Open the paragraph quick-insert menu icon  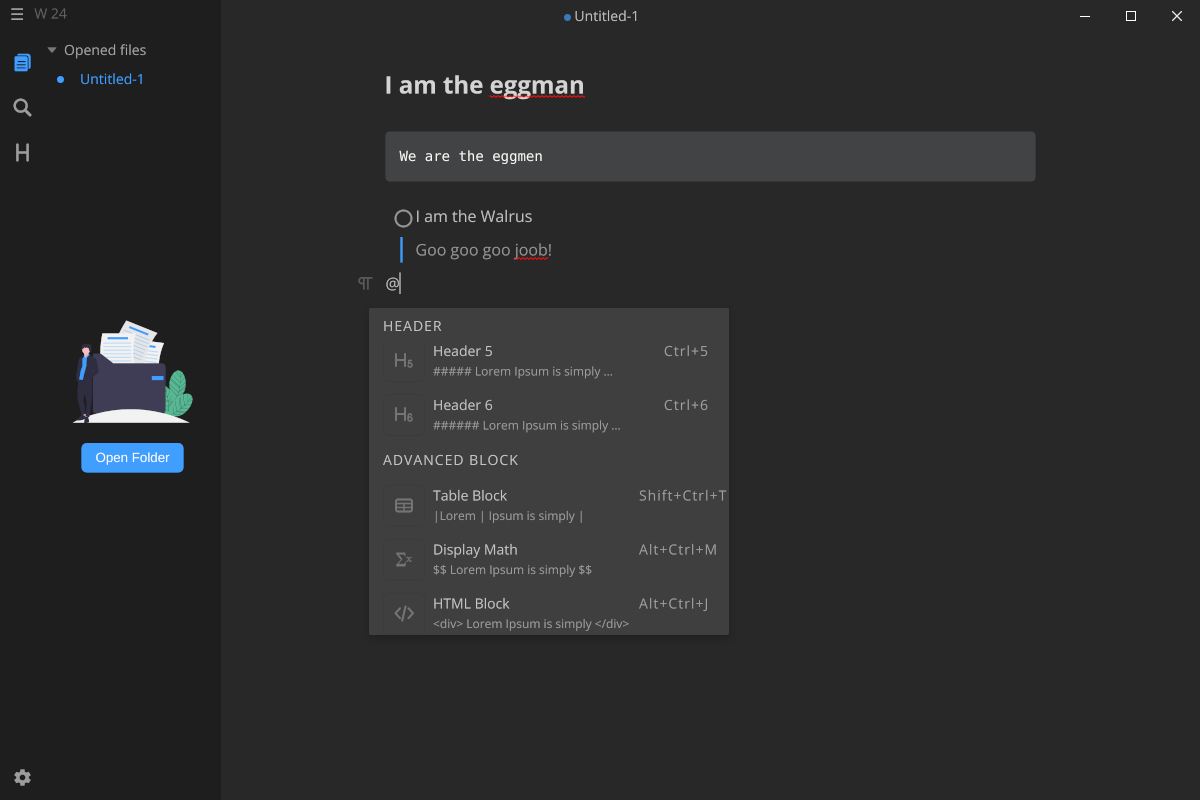[x=364, y=283]
